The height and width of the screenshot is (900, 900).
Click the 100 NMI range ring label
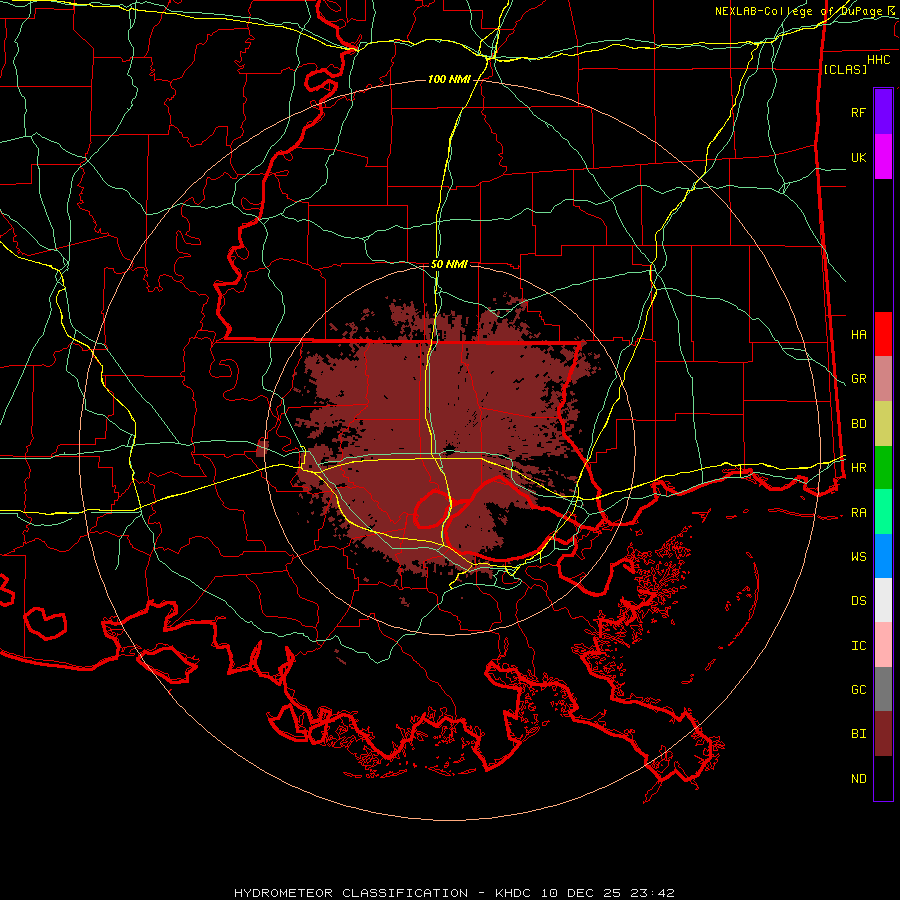click(x=449, y=79)
